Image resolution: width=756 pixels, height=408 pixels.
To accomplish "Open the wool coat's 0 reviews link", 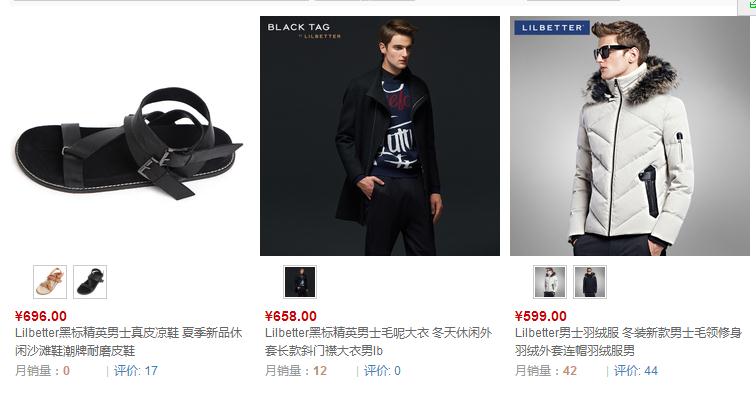I will click(382, 371).
